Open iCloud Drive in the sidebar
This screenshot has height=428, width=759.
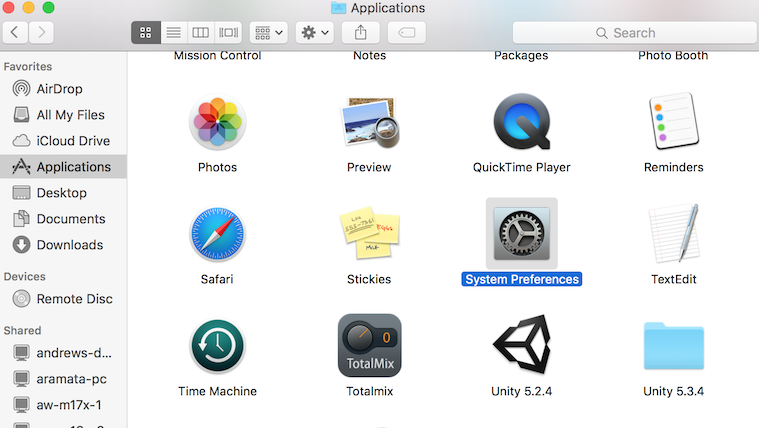[x=63, y=141]
